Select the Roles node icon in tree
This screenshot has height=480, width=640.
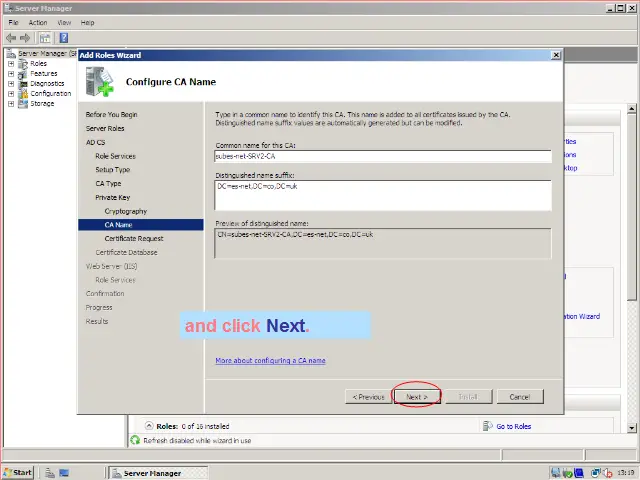pos(23,63)
